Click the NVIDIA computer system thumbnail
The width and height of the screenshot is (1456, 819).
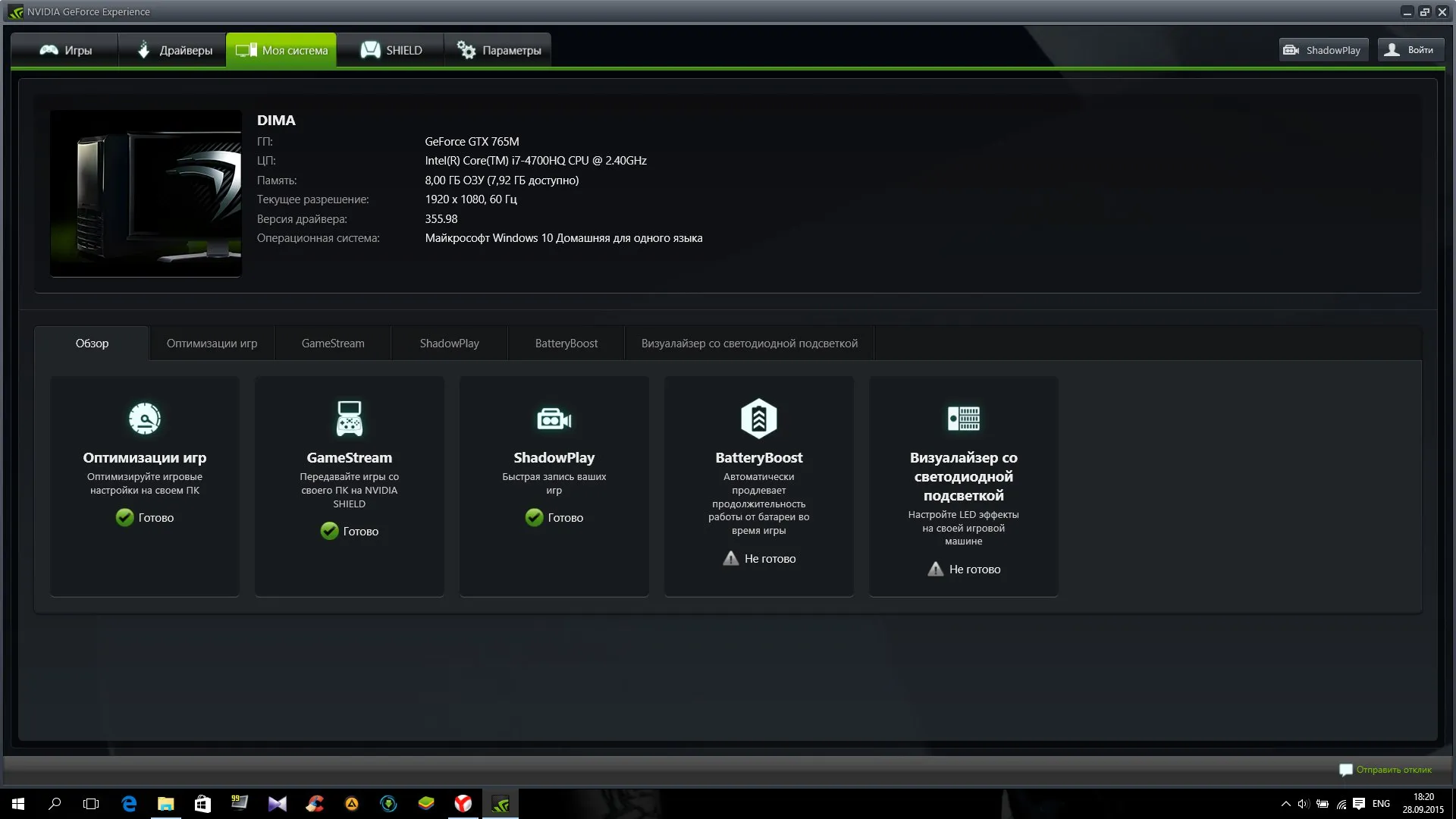click(x=146, y=193)
